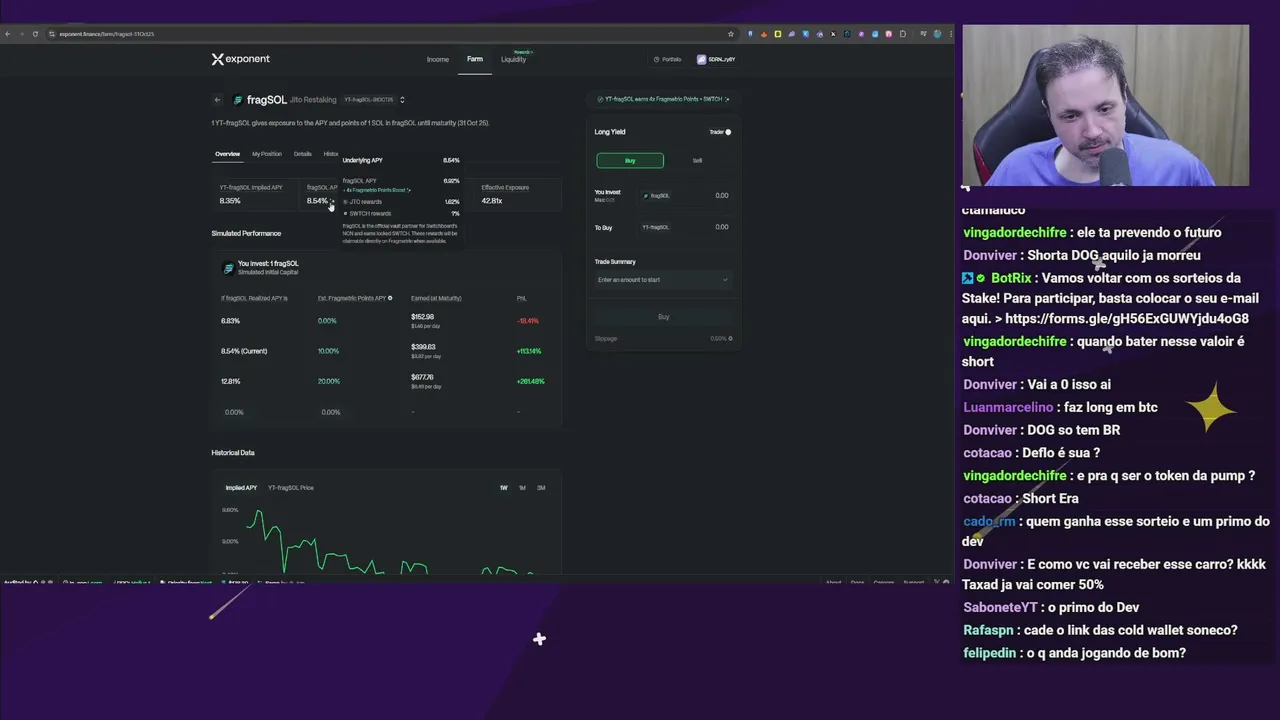This screenshot has width=1280, height=720.
Task: Expand the Trade Summary dropdown
Action: 663,280
